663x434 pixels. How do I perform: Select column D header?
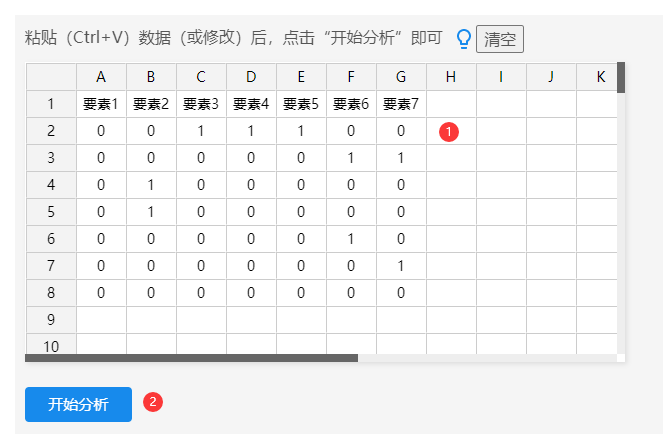(x=251, y=77)
